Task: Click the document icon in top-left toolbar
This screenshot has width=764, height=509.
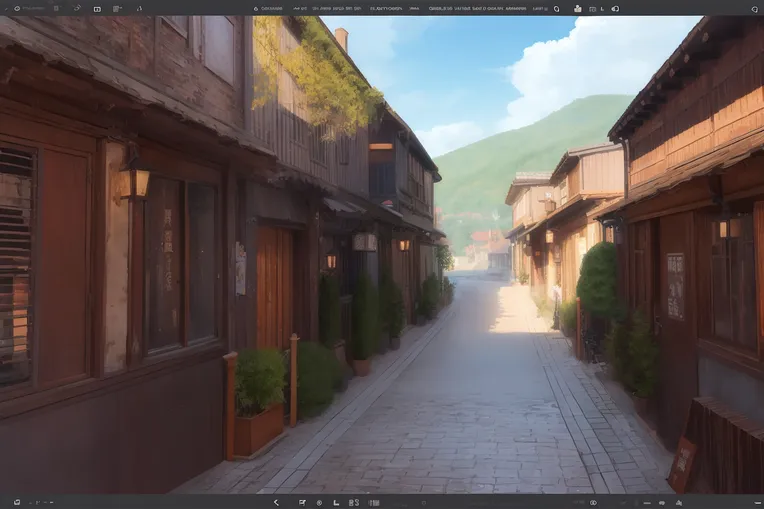Action: pyautogui.click(x=116, y=8)
